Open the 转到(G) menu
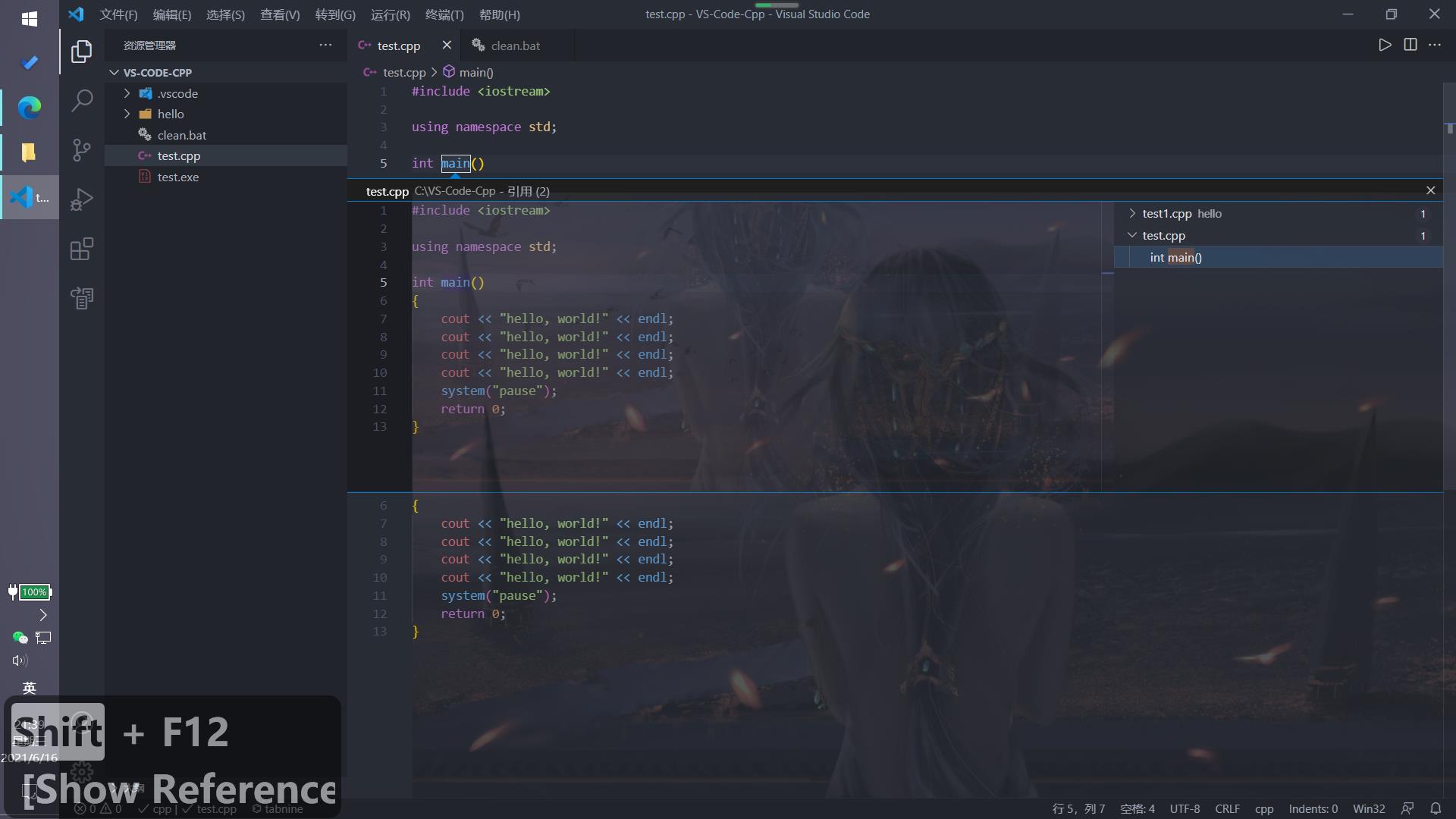The image size is (1456, 819). [335, 14]
